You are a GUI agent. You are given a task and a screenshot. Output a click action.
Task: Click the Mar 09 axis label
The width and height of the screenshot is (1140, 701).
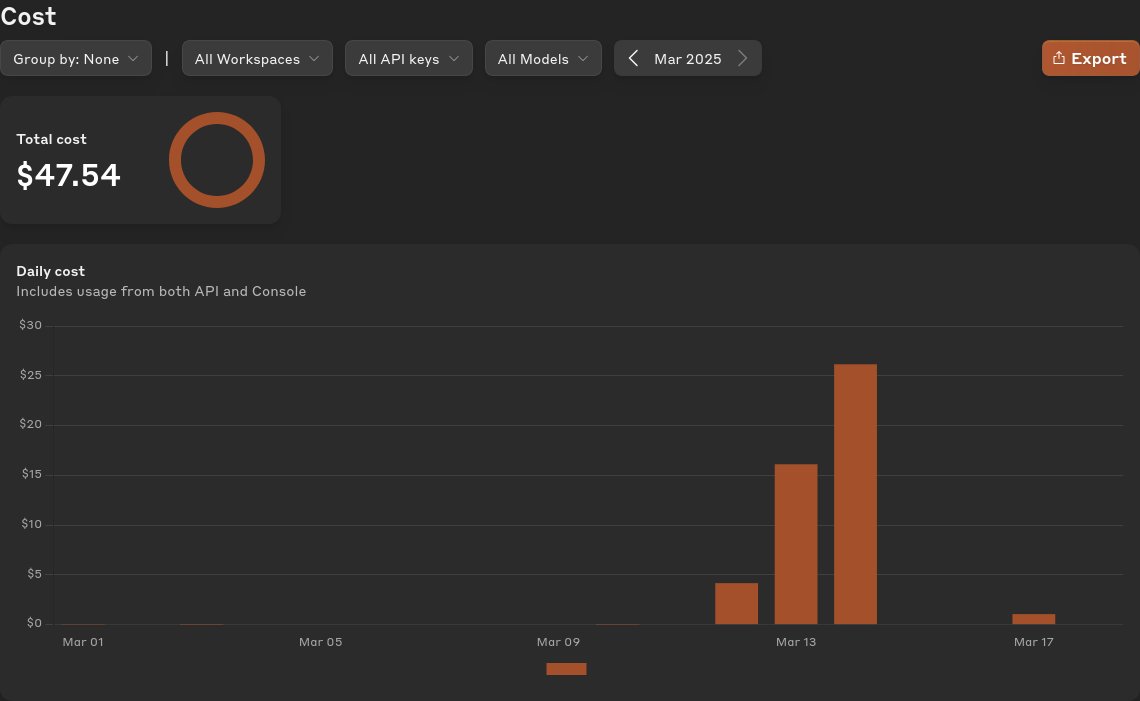point(558,642)
